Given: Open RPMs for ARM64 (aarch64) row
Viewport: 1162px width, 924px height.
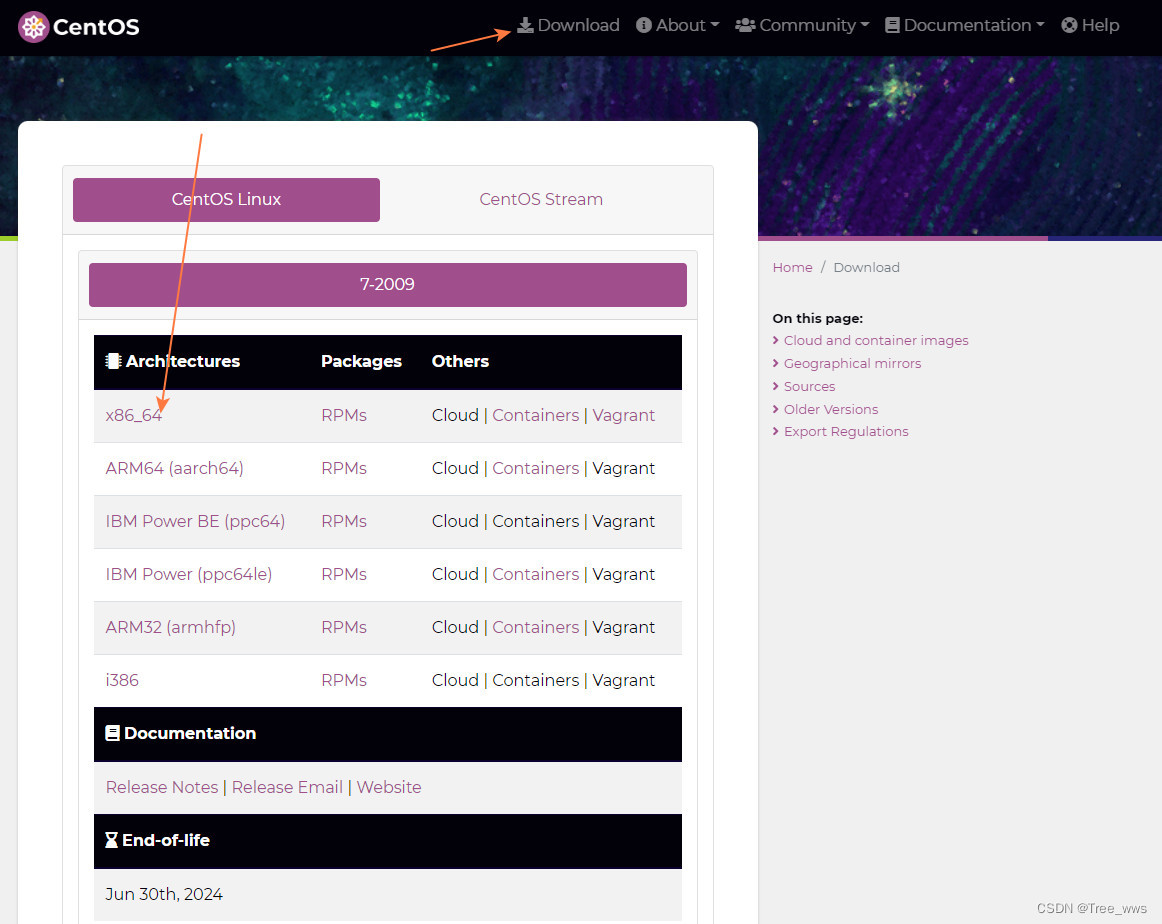Looking at the screenshot, I should click(x=344, y=468).
